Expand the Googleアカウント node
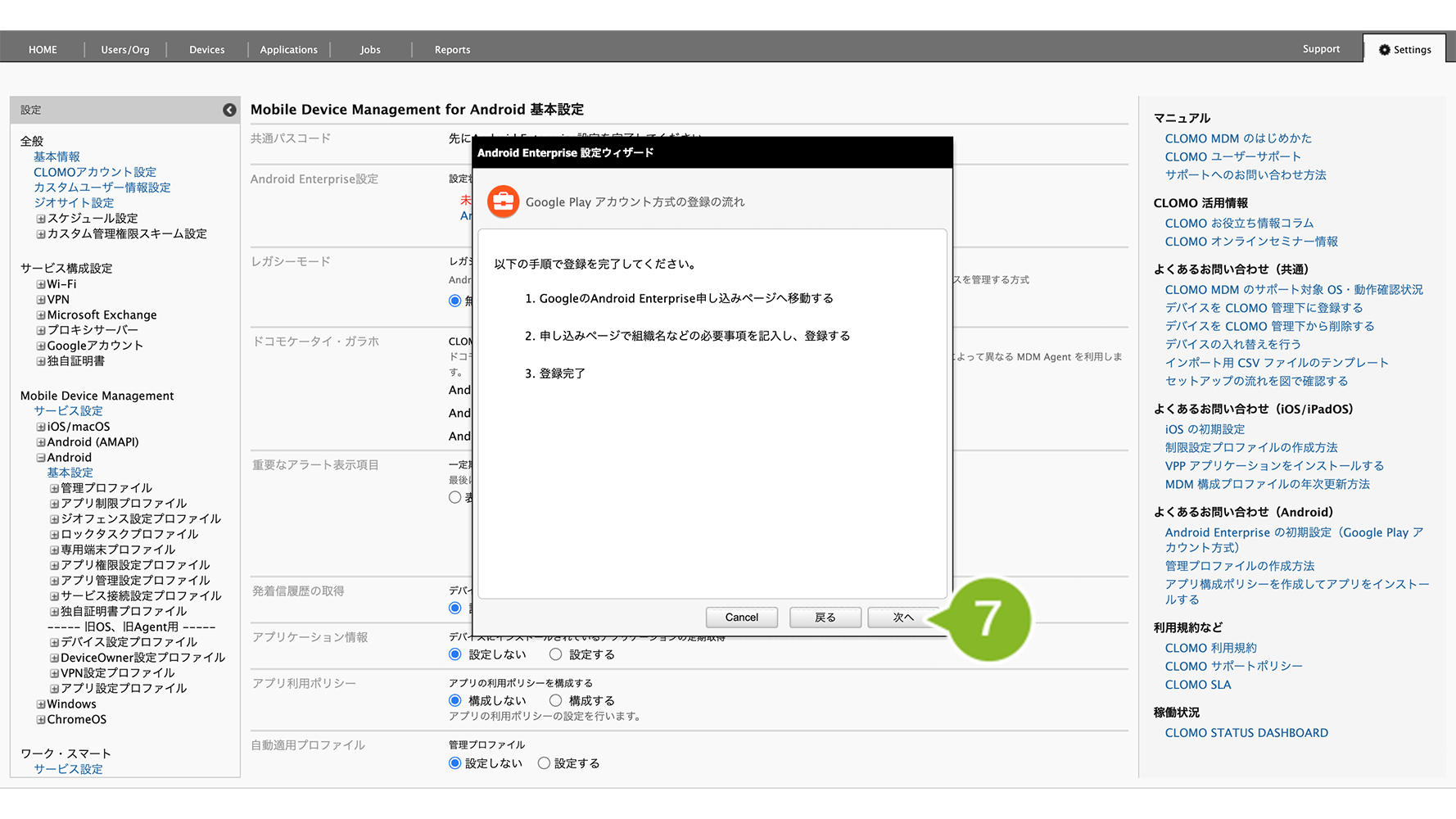 pos(40,346)
